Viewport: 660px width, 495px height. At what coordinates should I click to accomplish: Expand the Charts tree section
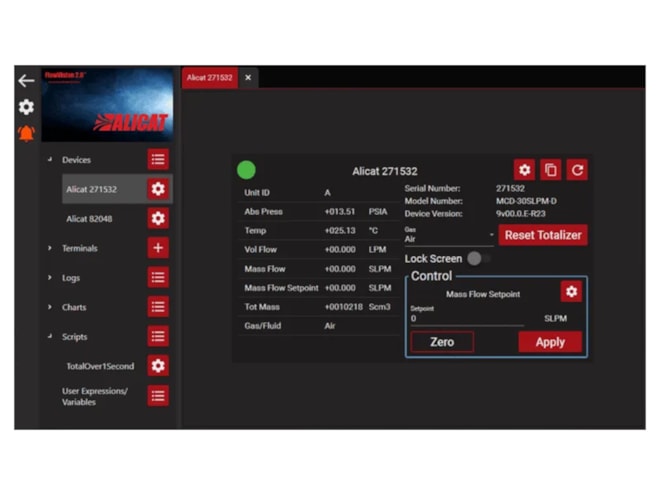49,307
